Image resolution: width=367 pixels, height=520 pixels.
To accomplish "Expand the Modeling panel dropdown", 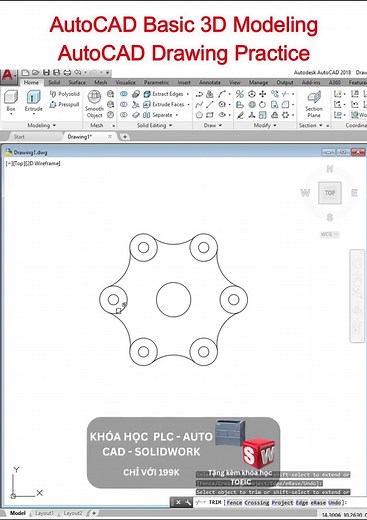I will (x=54, y=125).
